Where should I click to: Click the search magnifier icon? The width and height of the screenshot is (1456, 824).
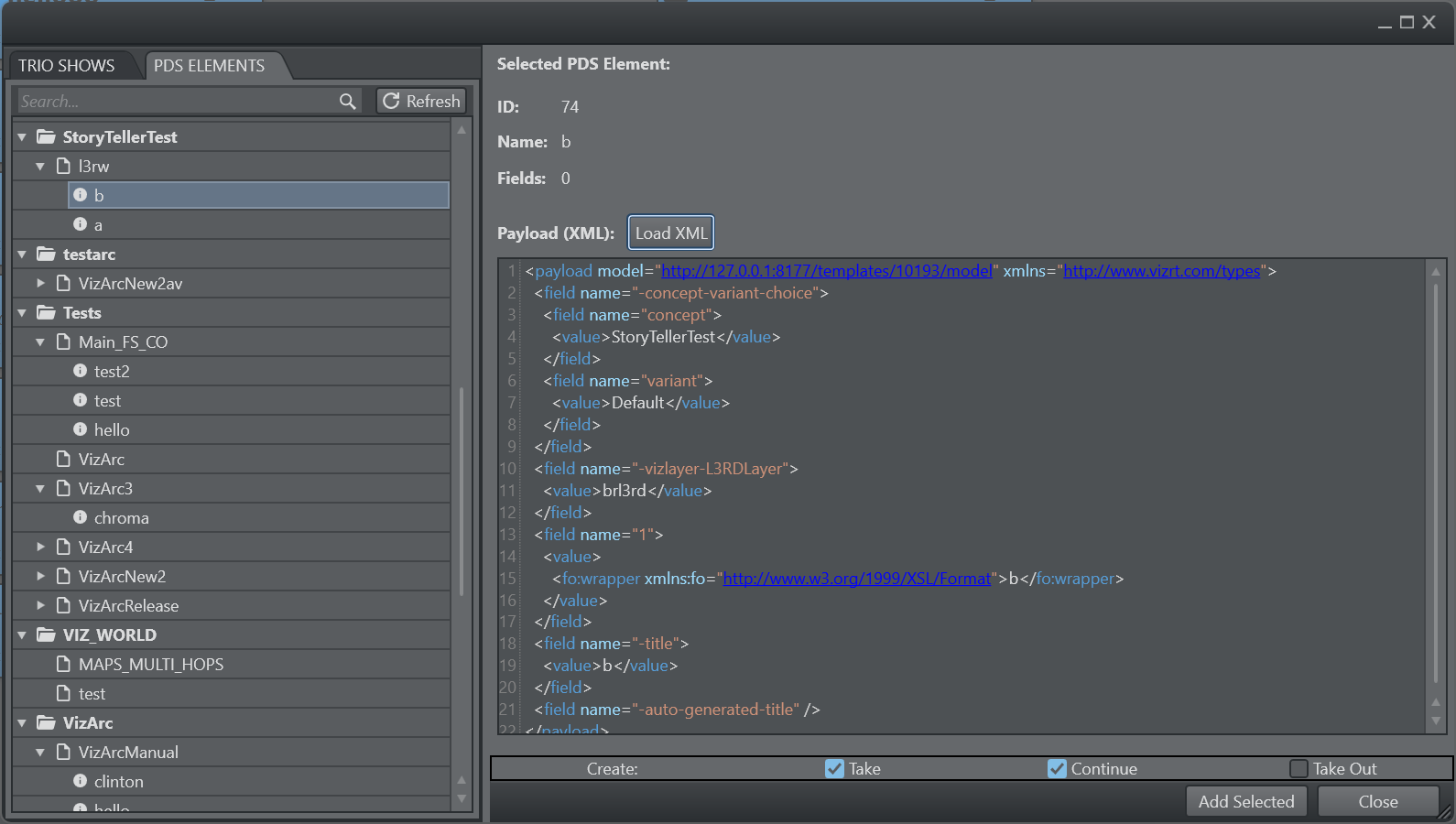347,102
